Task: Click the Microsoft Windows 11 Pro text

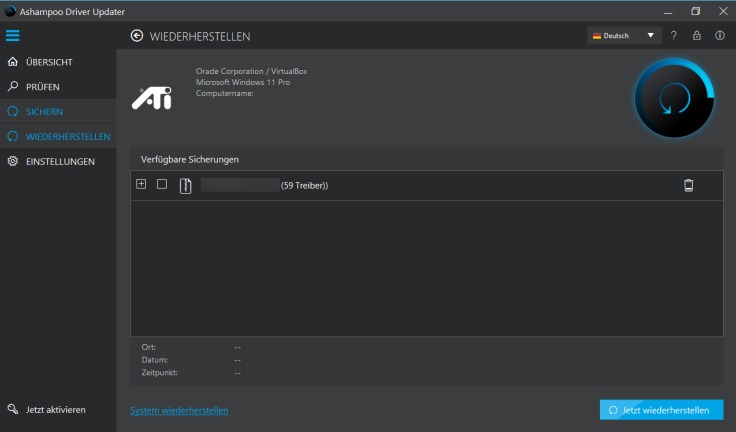Action: click(243, 82)
